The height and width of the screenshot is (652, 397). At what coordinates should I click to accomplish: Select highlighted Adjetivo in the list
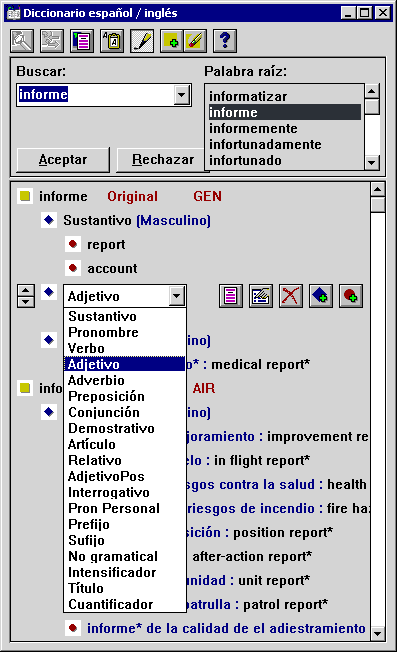coord(124,364)
